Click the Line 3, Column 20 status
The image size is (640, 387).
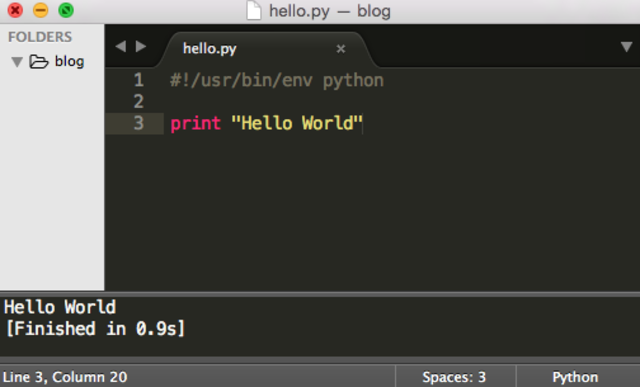click(x=65, y=377)
